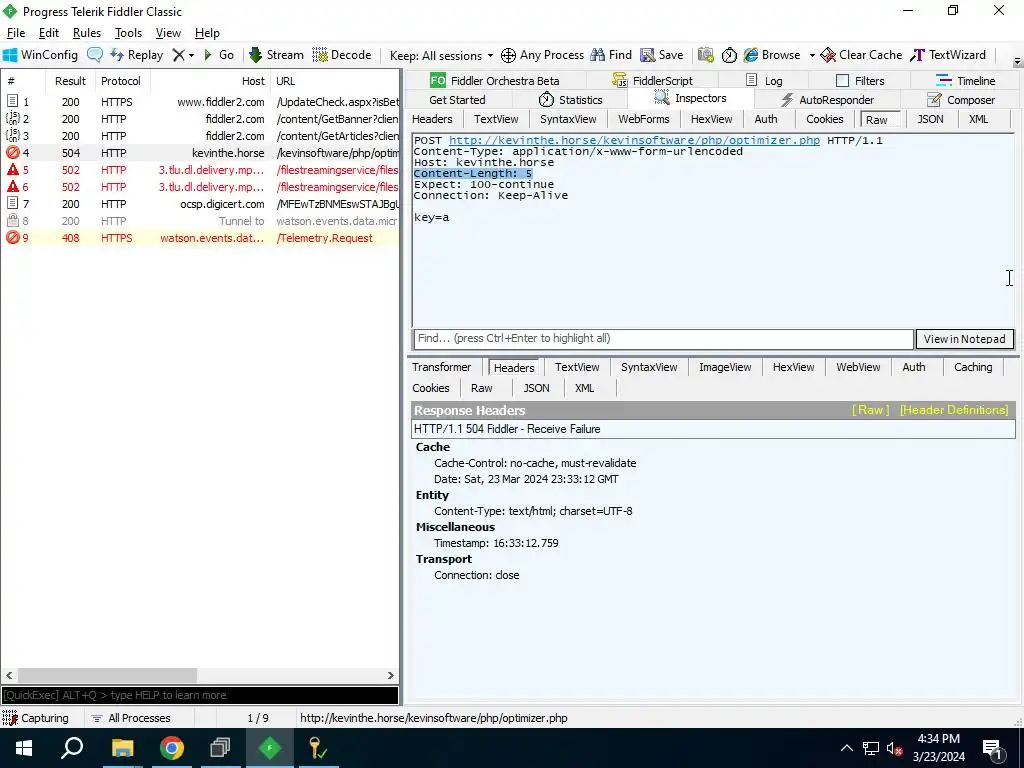Select response inspector Caching tab
1024x768 pixels.
point(972,367)
